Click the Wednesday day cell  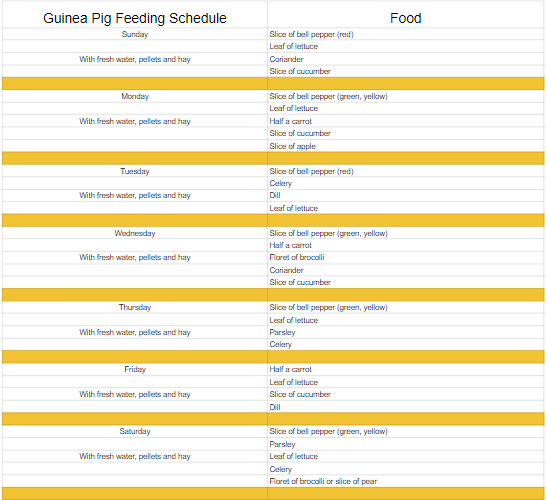click(135, 233)
